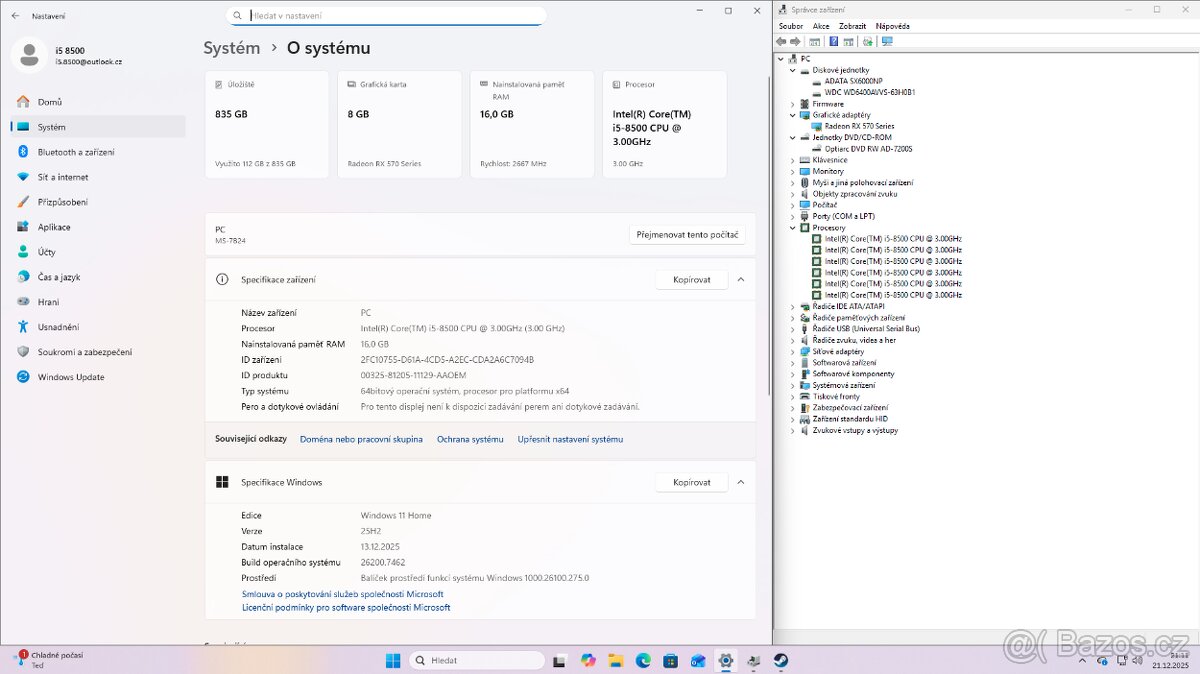Click the forward arrow in Device Manager toolbar
This screenshot has width=1200, height=674.
pos(794,41)
